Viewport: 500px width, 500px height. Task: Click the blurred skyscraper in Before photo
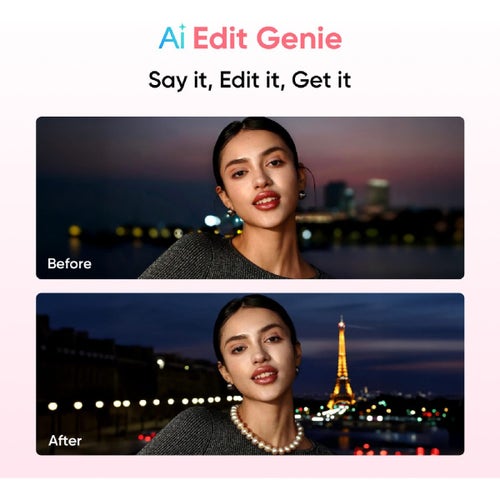pos(378,194)
